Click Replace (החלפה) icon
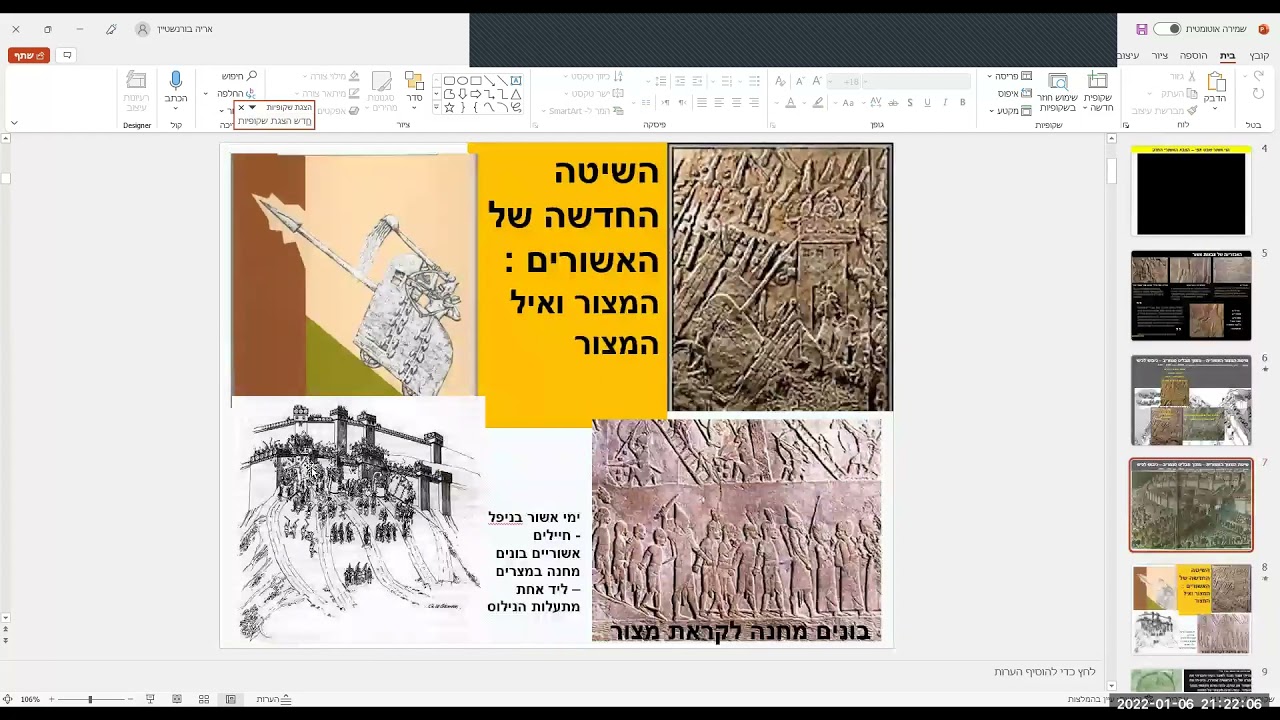1280x720 pixels. pyautogui.click(x=251, y=93)
